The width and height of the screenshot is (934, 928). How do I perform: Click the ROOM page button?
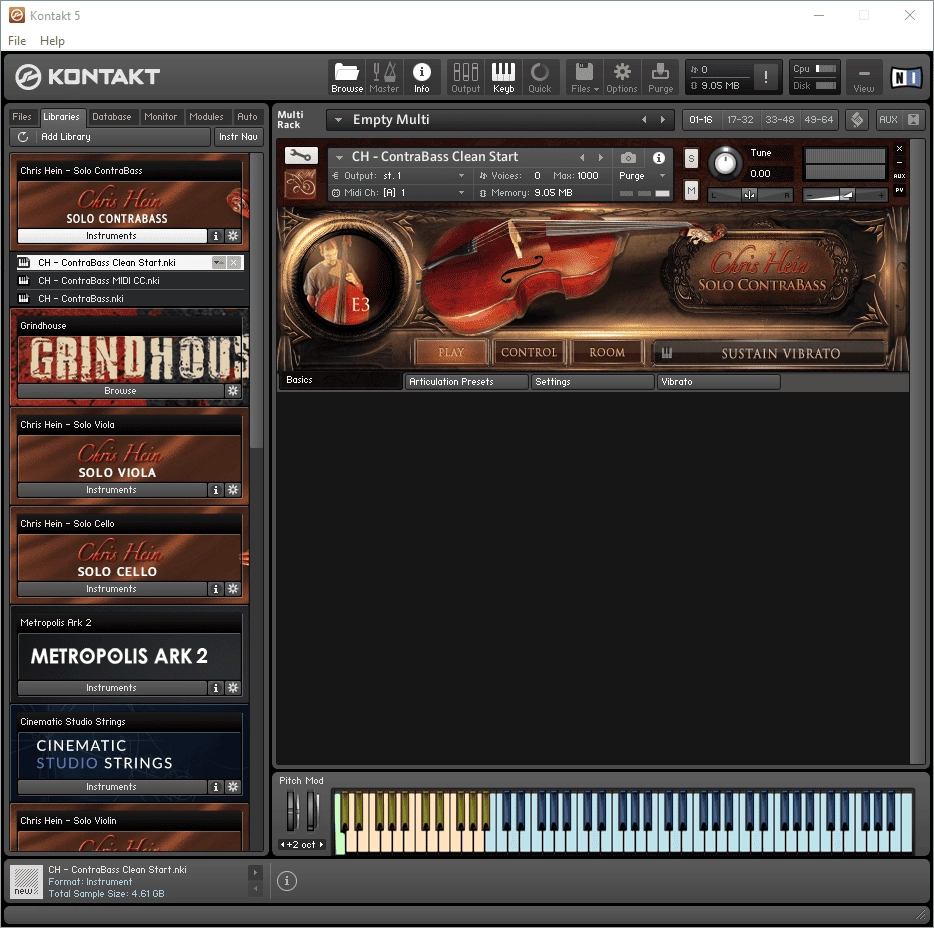click(x=607, y=352)
